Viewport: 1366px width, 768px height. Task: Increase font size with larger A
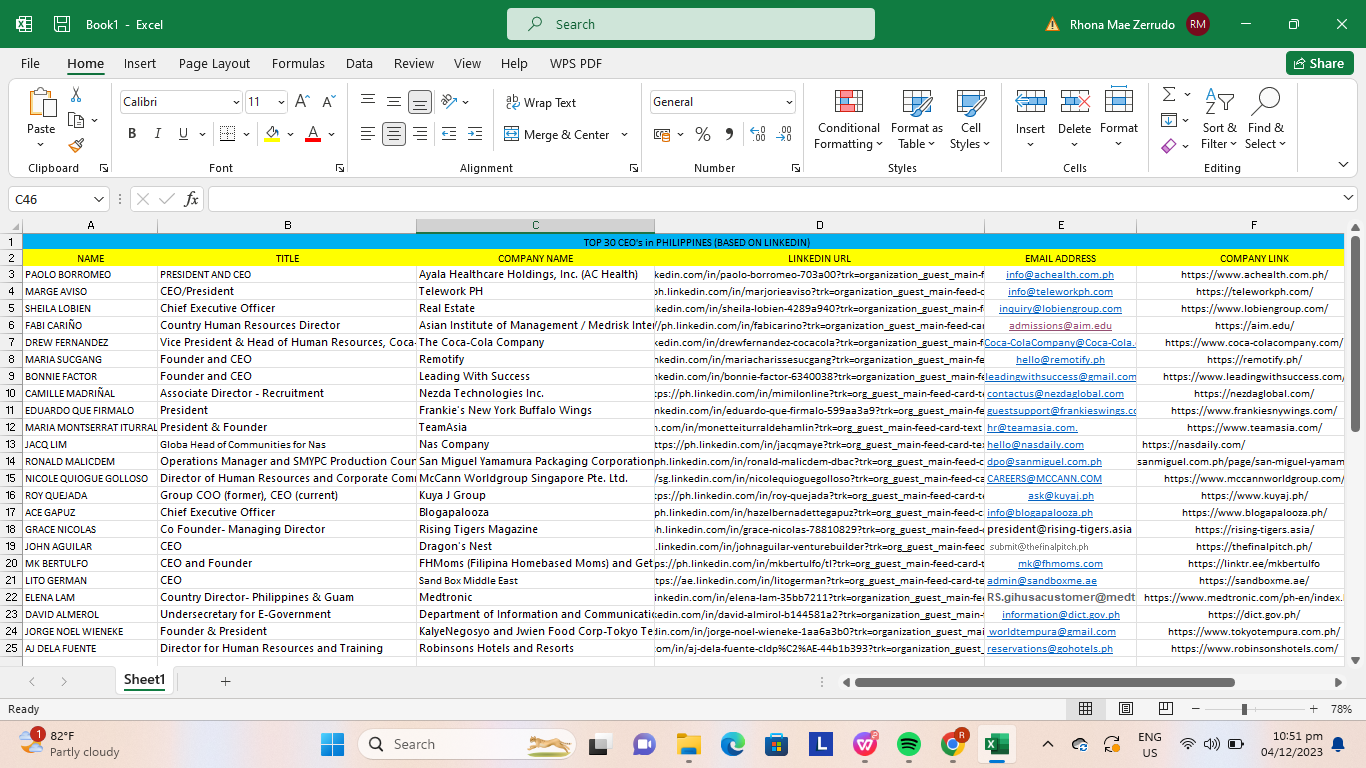304,102
